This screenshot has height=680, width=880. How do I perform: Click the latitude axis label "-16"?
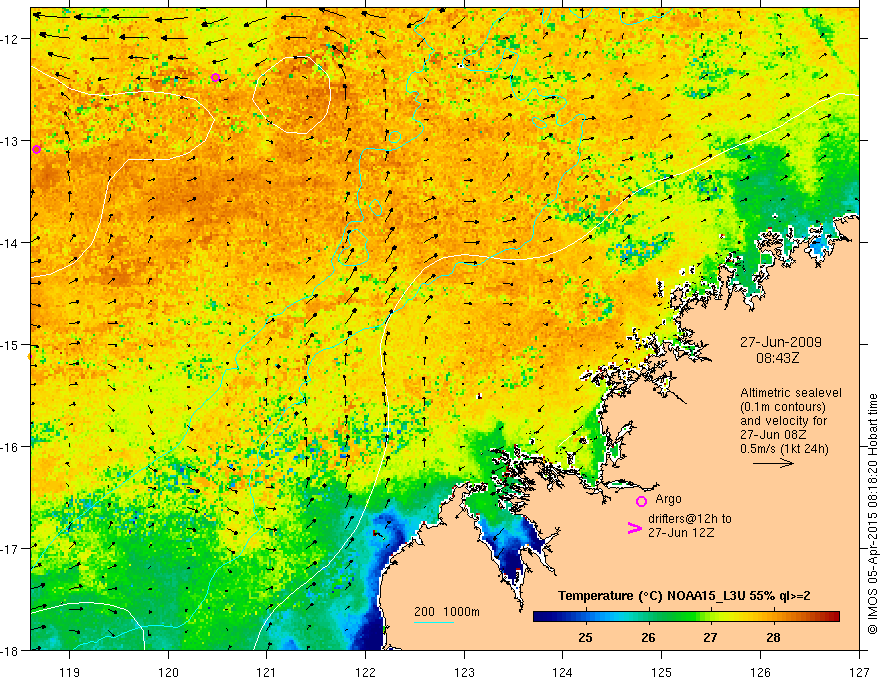pyautogui.click(x=11, y=447)
